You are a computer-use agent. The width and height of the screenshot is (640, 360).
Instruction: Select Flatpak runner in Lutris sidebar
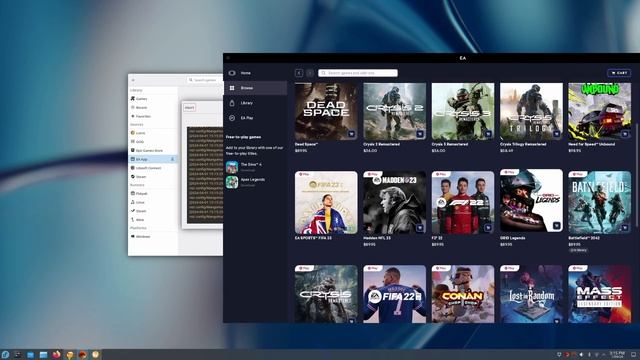(153, 193)
